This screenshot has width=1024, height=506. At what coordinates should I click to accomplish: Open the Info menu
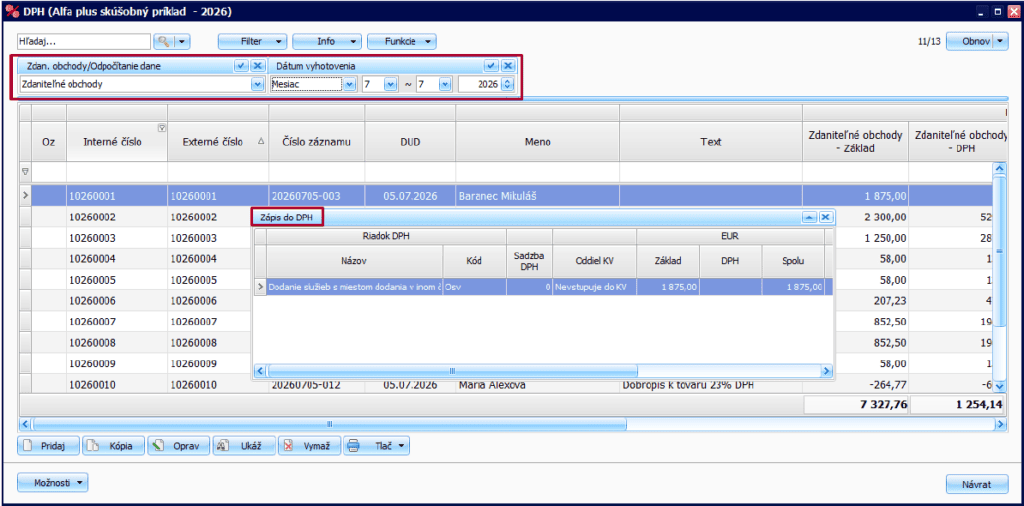[327, 41]
